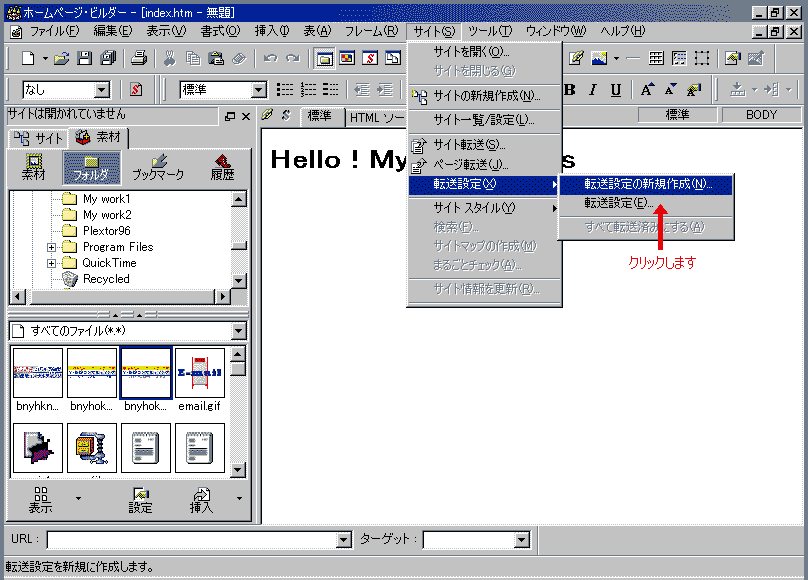Click the BODY tag button
This screenshot has width=808, height=580.
pyautogui.click(x=761, y=115)
